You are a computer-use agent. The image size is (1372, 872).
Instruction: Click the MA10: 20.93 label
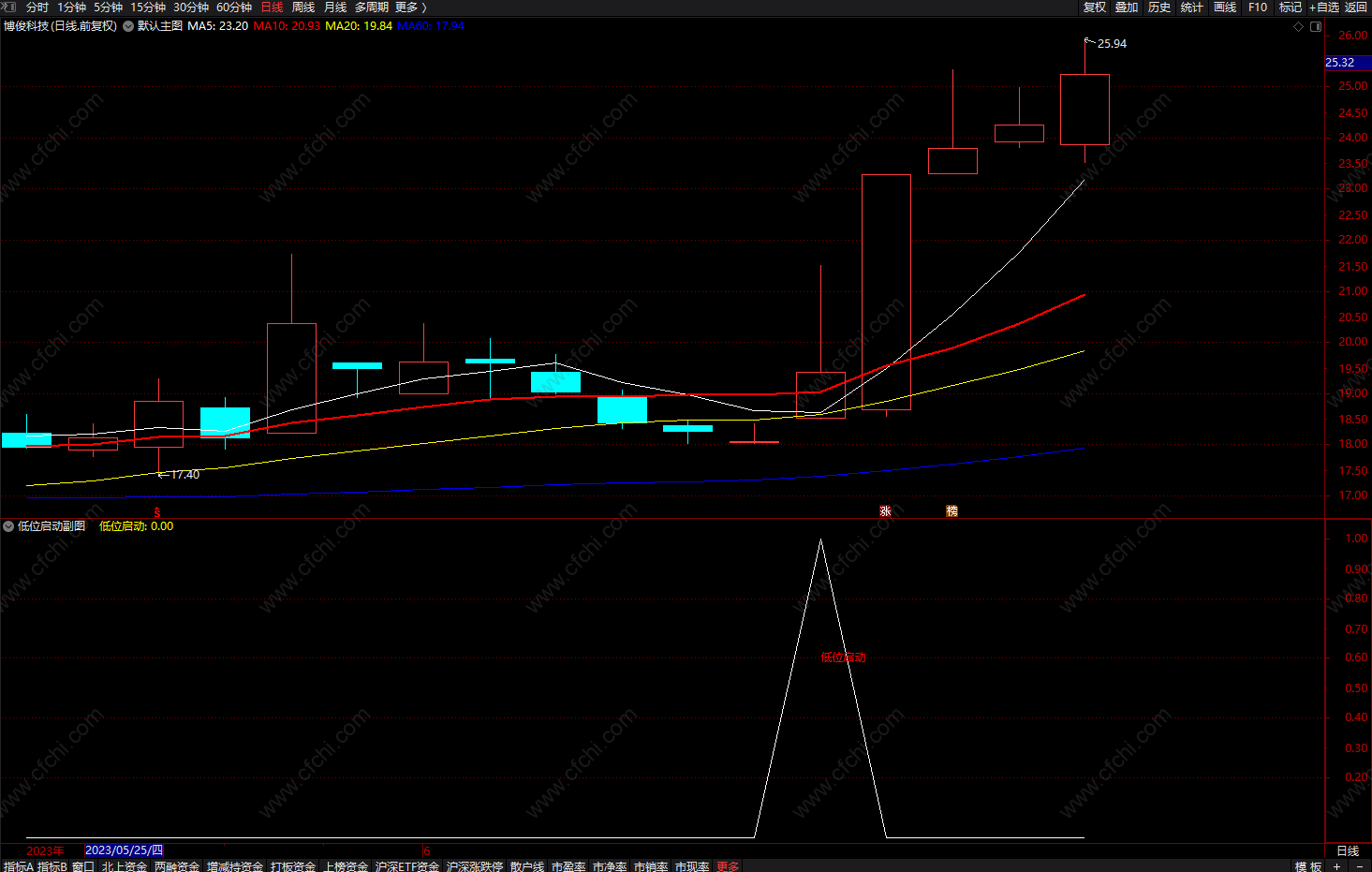287,26
